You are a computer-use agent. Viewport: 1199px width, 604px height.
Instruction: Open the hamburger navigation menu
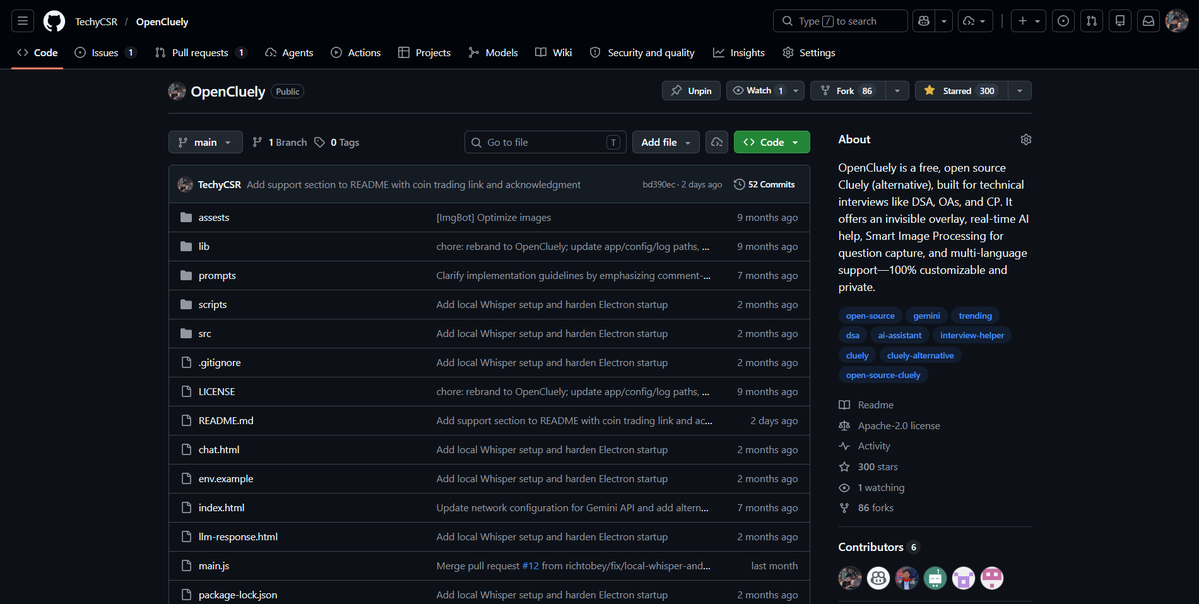point(23,21)
